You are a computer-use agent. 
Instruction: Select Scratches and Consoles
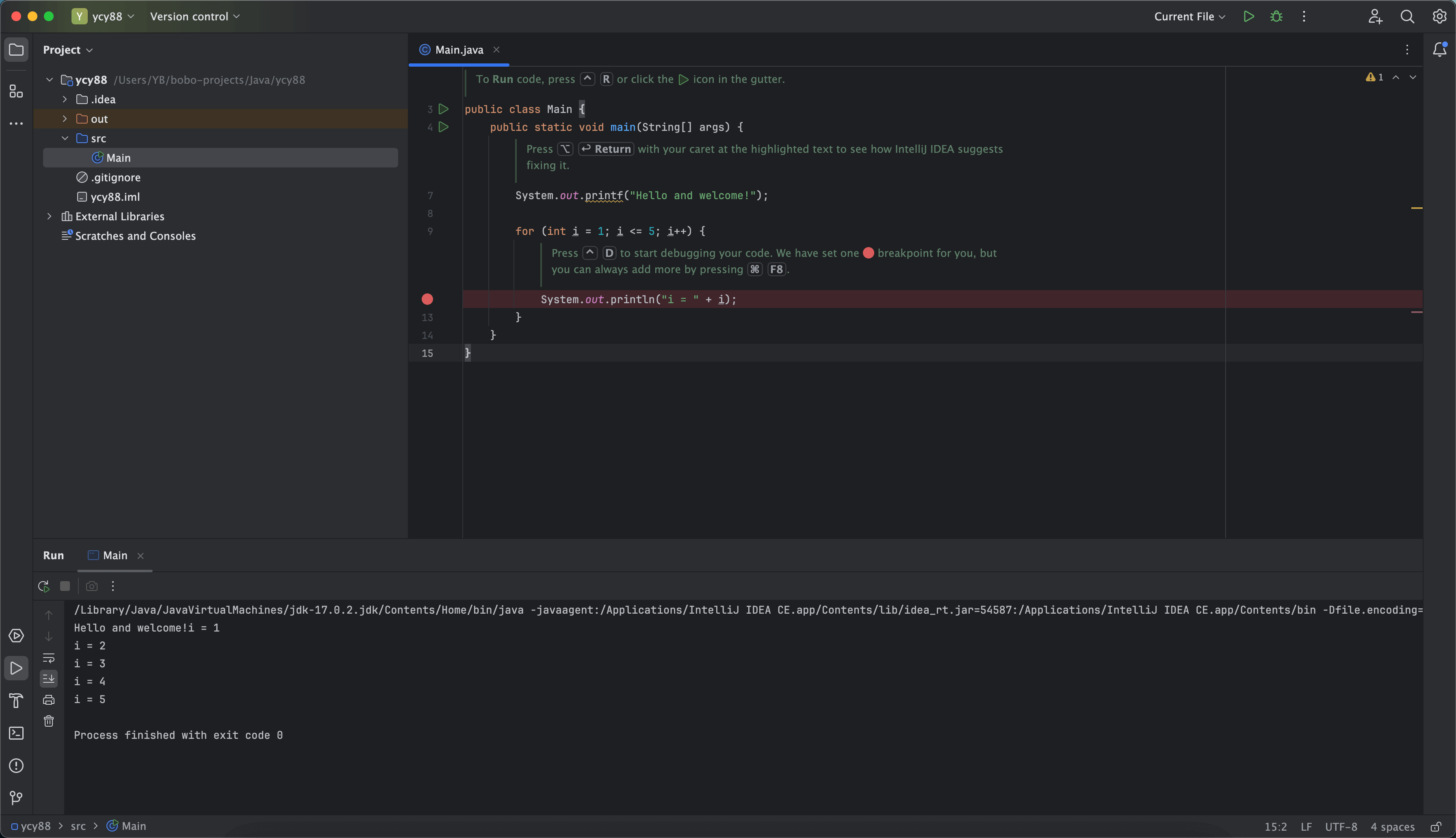click(x=128, y=236)
